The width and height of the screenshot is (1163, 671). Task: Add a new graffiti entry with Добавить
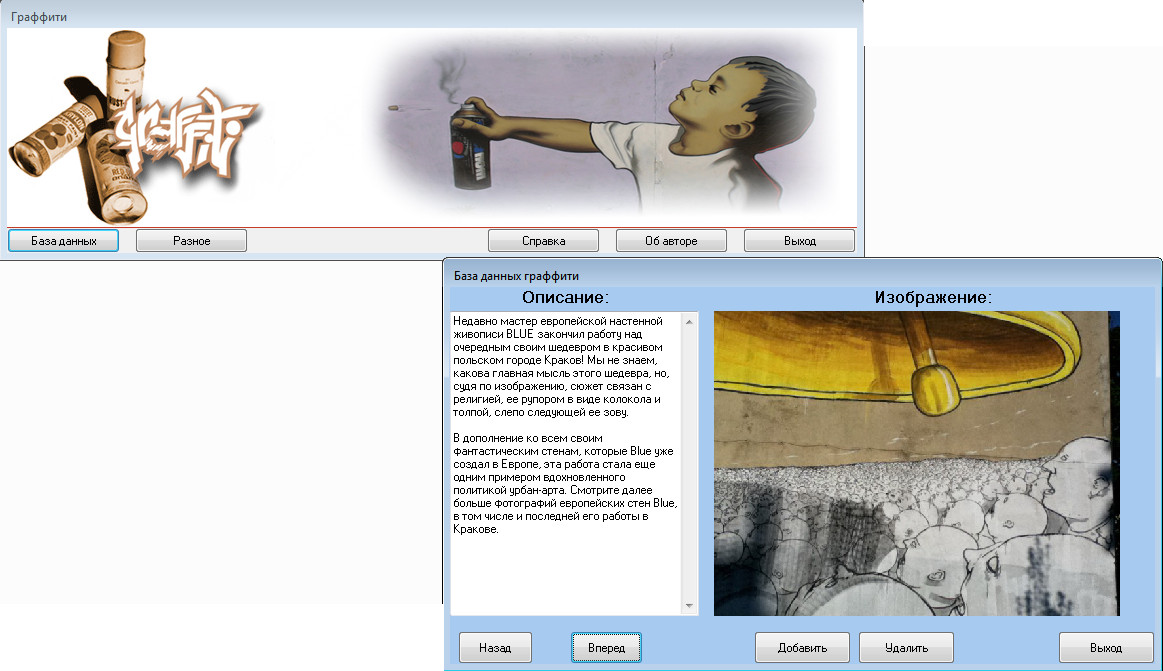coord(803,647)
